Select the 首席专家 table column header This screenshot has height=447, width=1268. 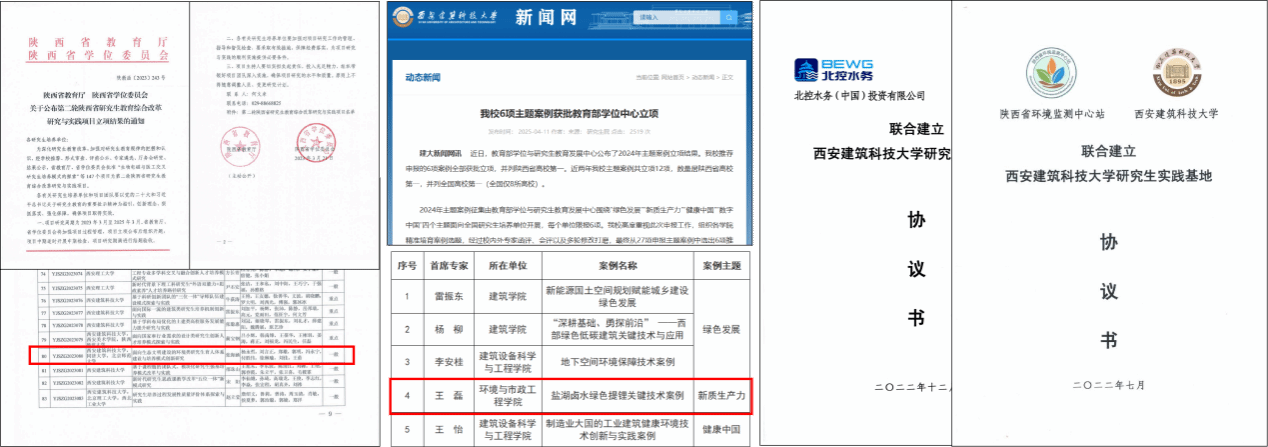point(444,267)
